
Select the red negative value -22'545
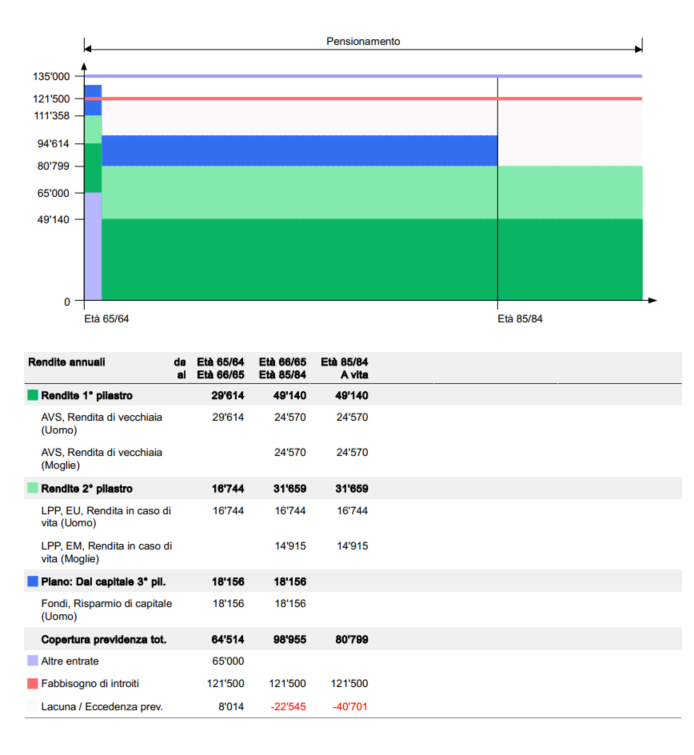click(290, 707)
